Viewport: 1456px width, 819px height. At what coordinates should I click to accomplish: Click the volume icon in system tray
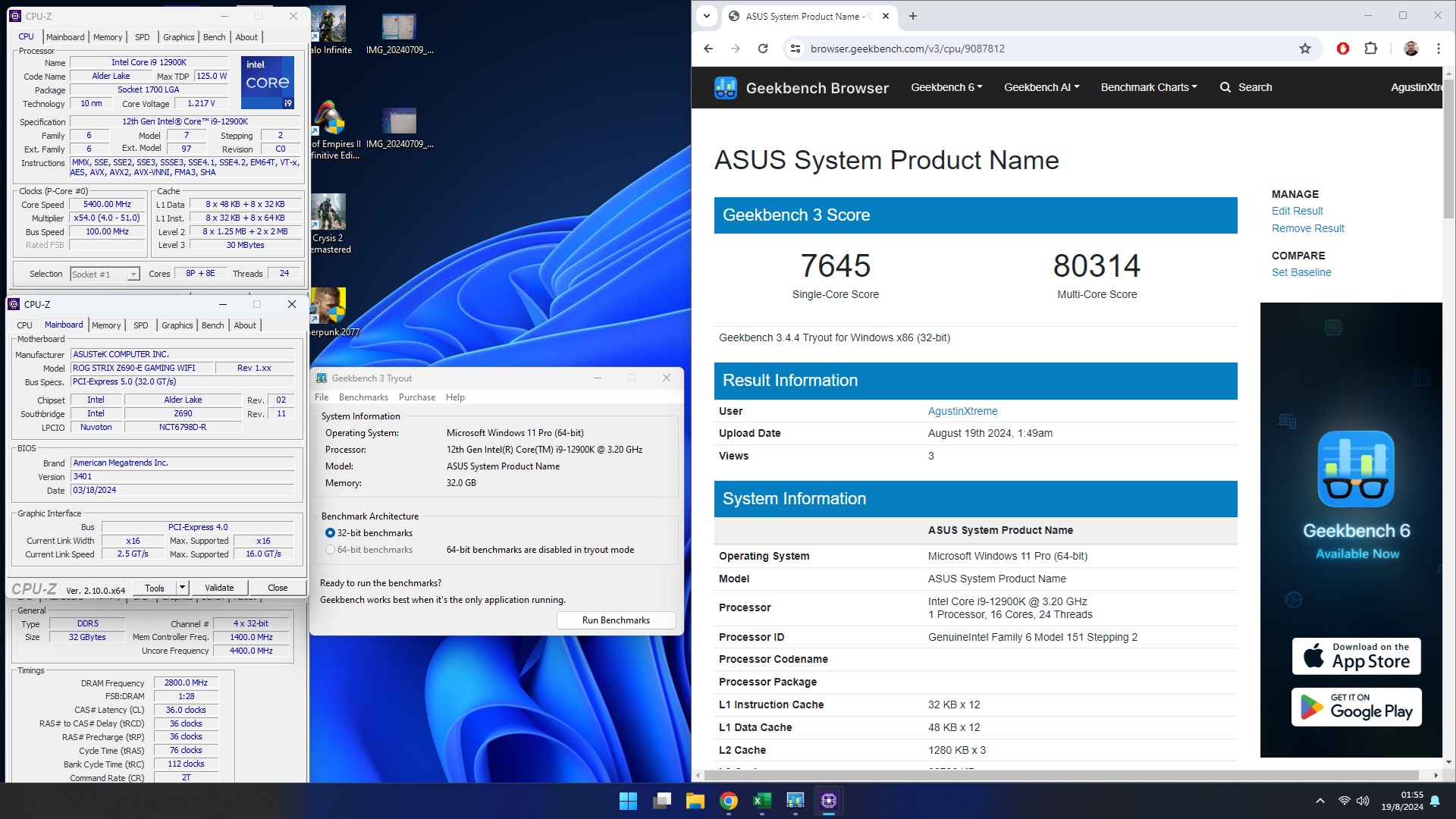[1363, 801]
